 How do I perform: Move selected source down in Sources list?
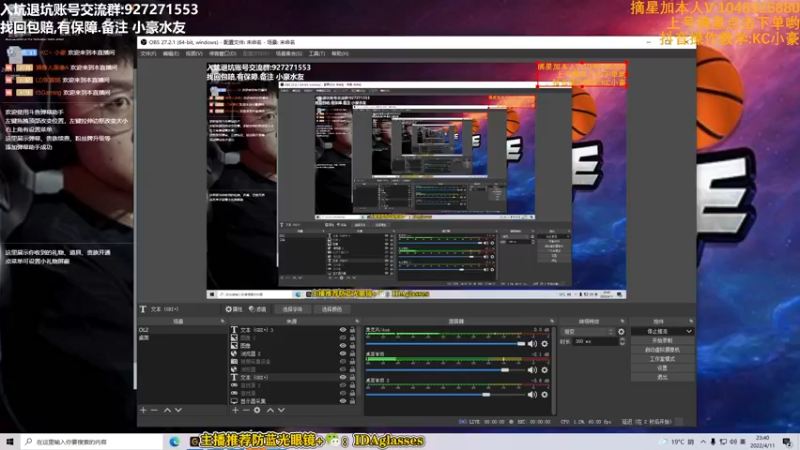pos(281,410)
